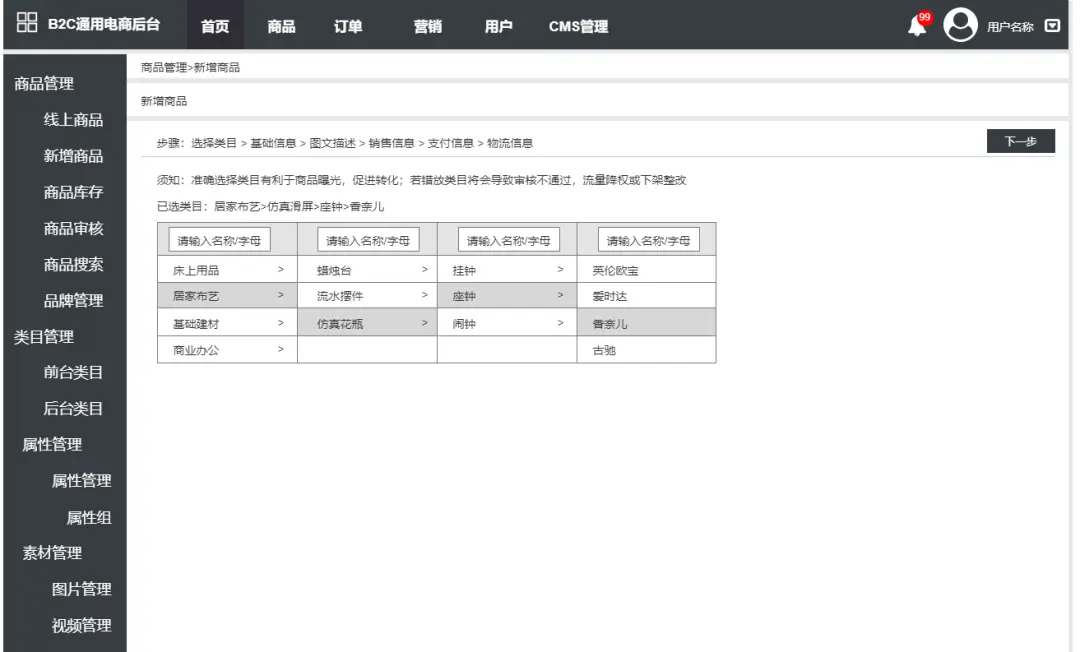This screenshot has height=652, width=1080.
Task: Click the 销售信息 step label
Action: click(391, 143)
